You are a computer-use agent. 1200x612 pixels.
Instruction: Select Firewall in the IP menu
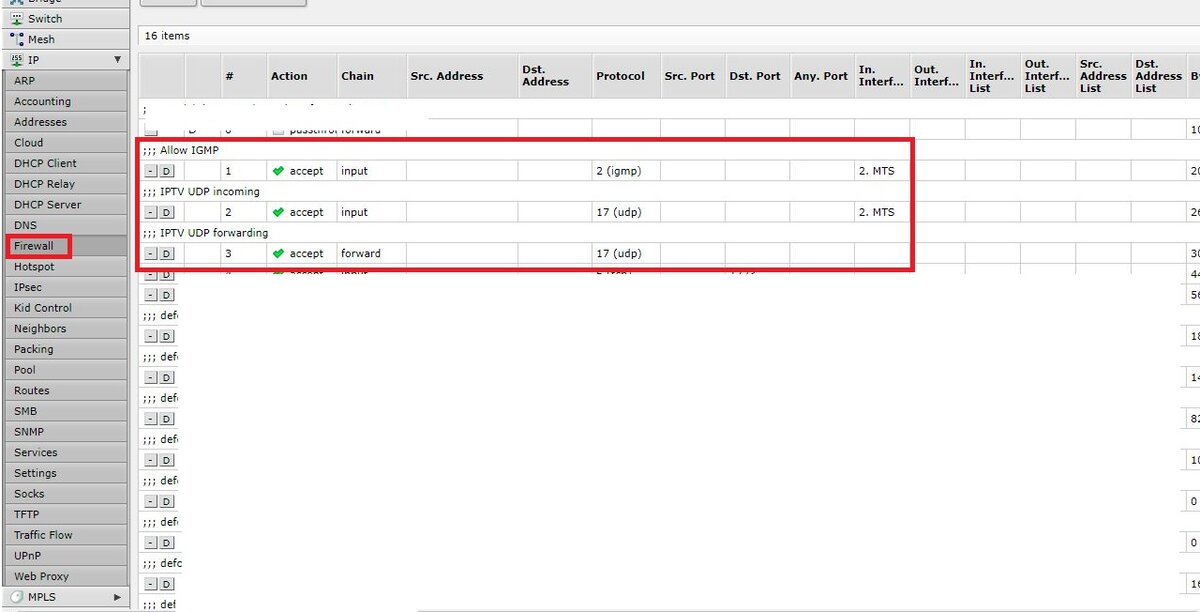click(x=66, y=246)
